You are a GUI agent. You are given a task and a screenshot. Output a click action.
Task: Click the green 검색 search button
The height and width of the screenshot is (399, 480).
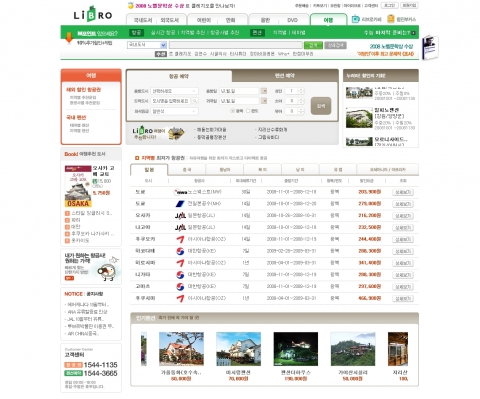(313, 45)
